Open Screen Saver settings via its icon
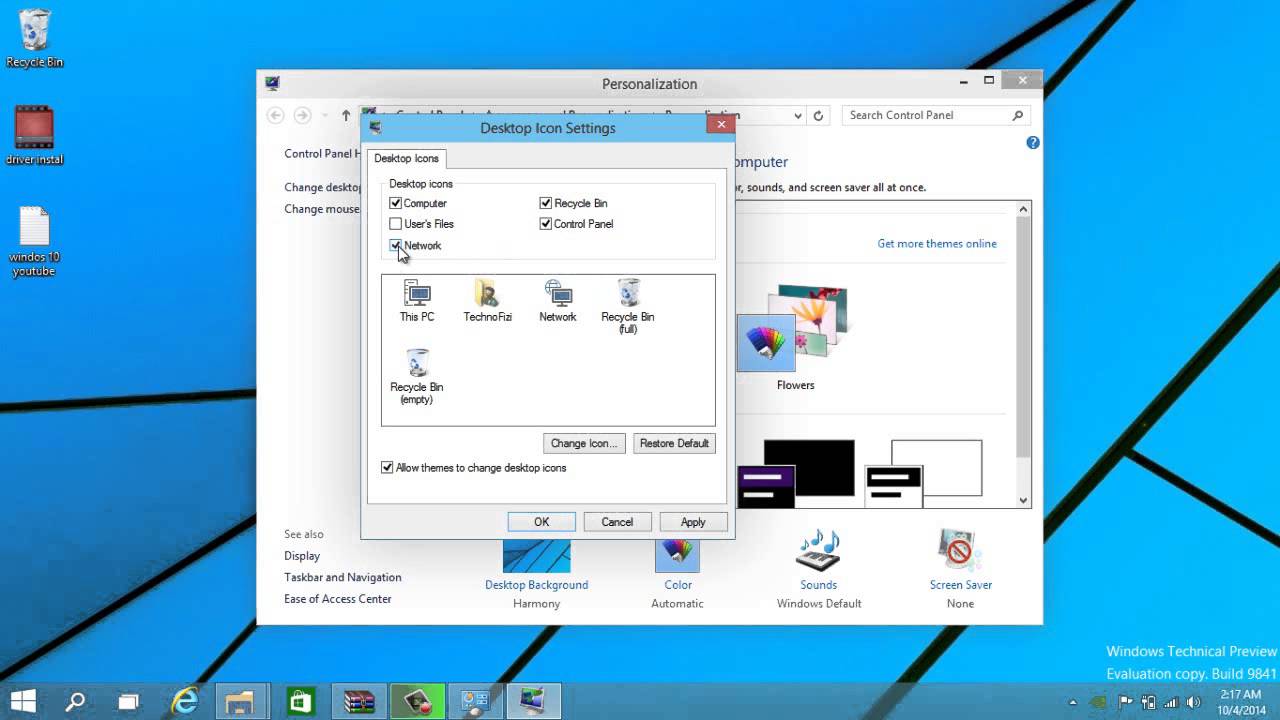 [x=960, y=550]
